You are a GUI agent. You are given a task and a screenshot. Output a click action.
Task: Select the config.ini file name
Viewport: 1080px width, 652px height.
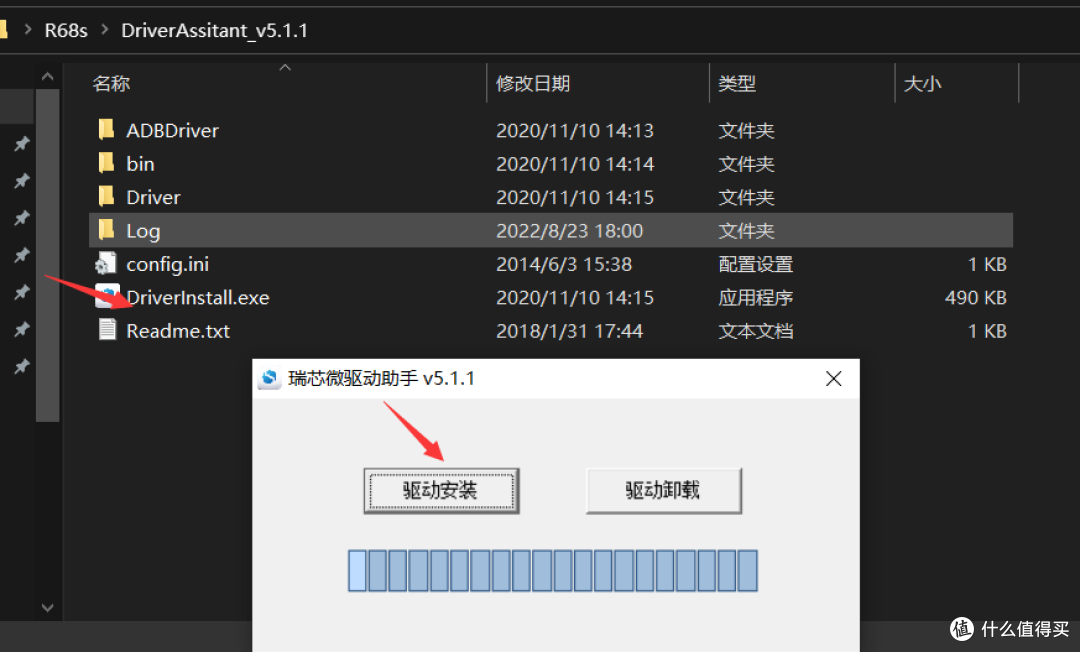coord(167,264)
